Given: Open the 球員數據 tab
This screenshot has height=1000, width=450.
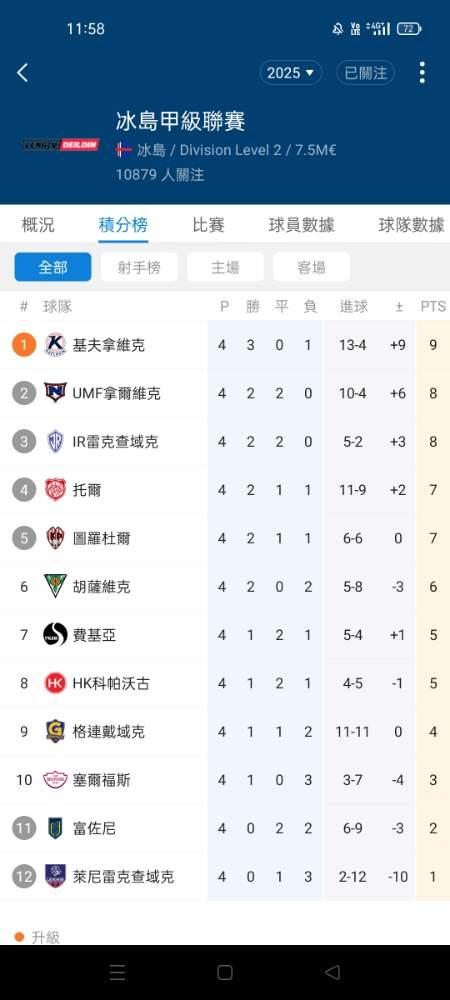Looking at the screenshot, I should [301, 224].
